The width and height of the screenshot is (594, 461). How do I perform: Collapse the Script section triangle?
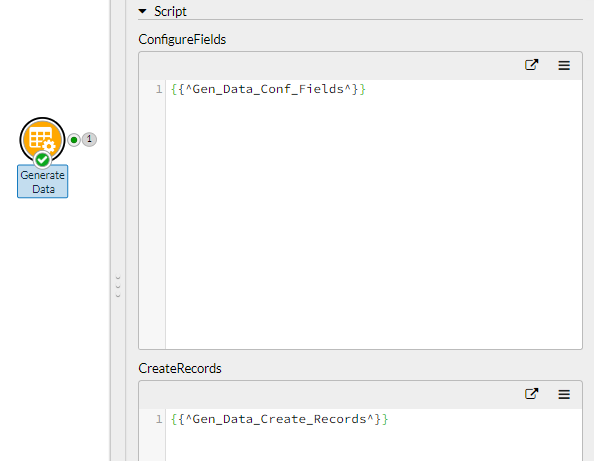pos(142,11)
